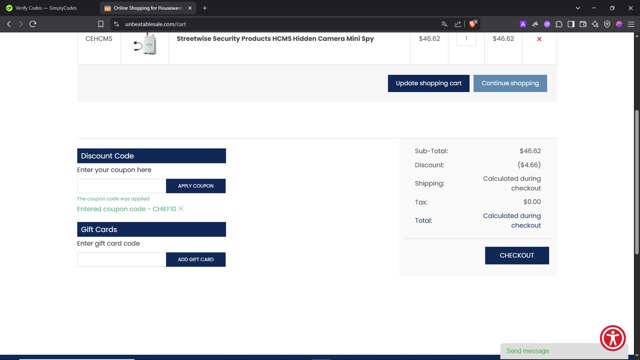Viewport: 640px width, 360px height.
Task: Open the Leo AI sparkle icon
Action: point(595,24)
